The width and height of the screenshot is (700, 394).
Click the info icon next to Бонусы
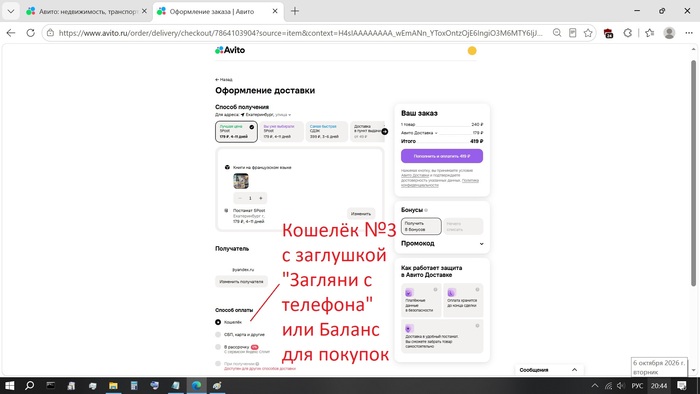pyautogui.click(x=426, y=210)
